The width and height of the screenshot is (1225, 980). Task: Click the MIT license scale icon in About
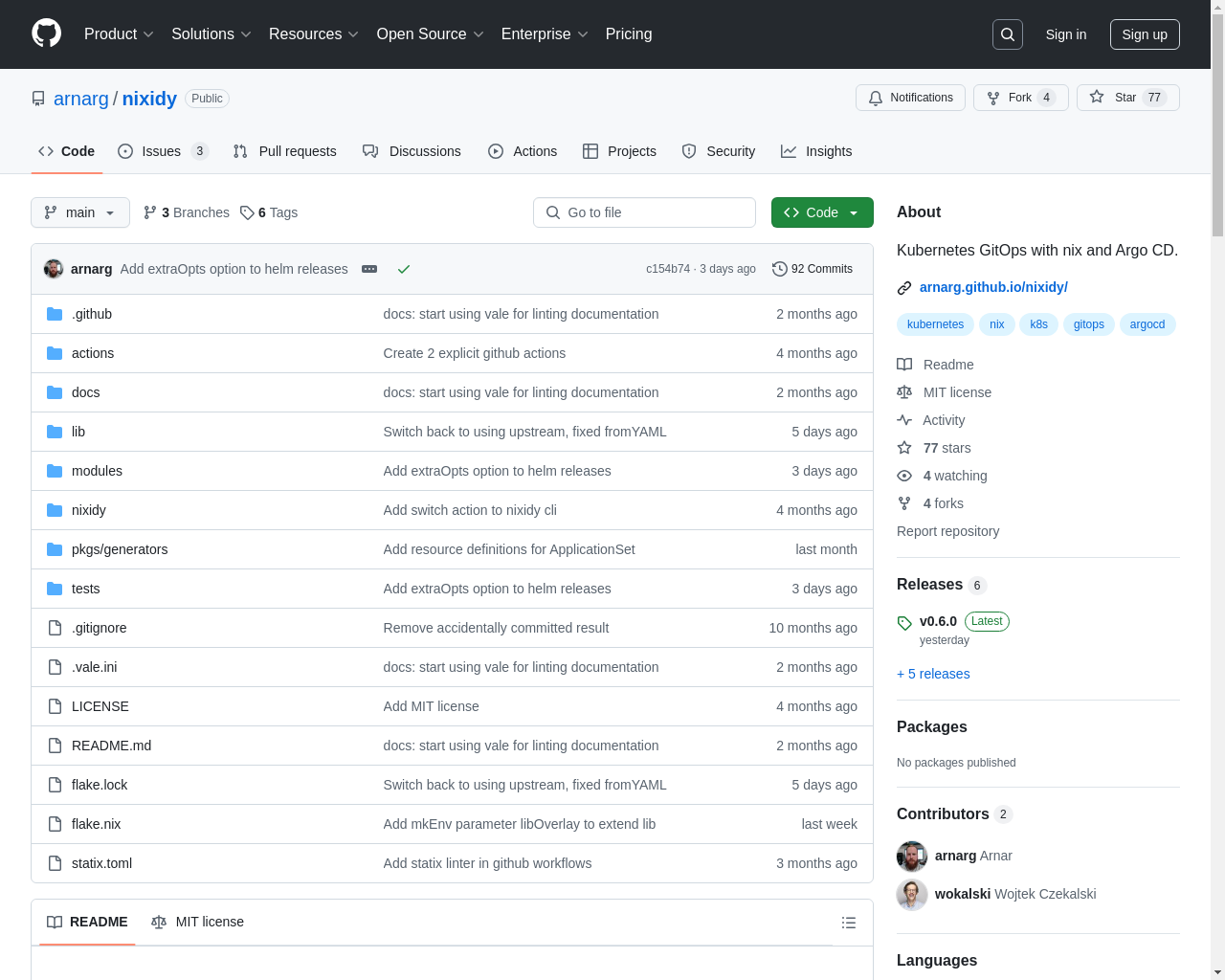904,392
